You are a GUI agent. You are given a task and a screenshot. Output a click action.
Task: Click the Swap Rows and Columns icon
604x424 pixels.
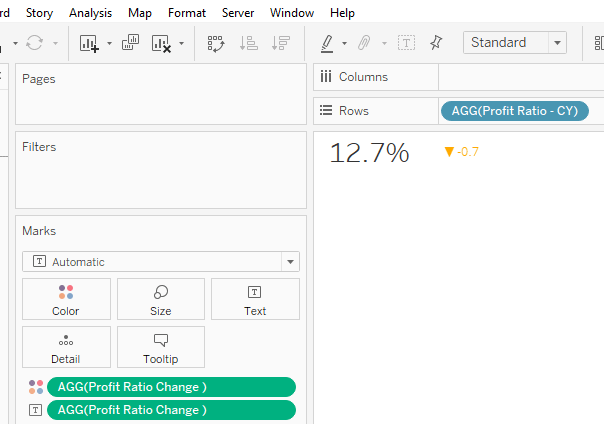(x=216, y=43)
